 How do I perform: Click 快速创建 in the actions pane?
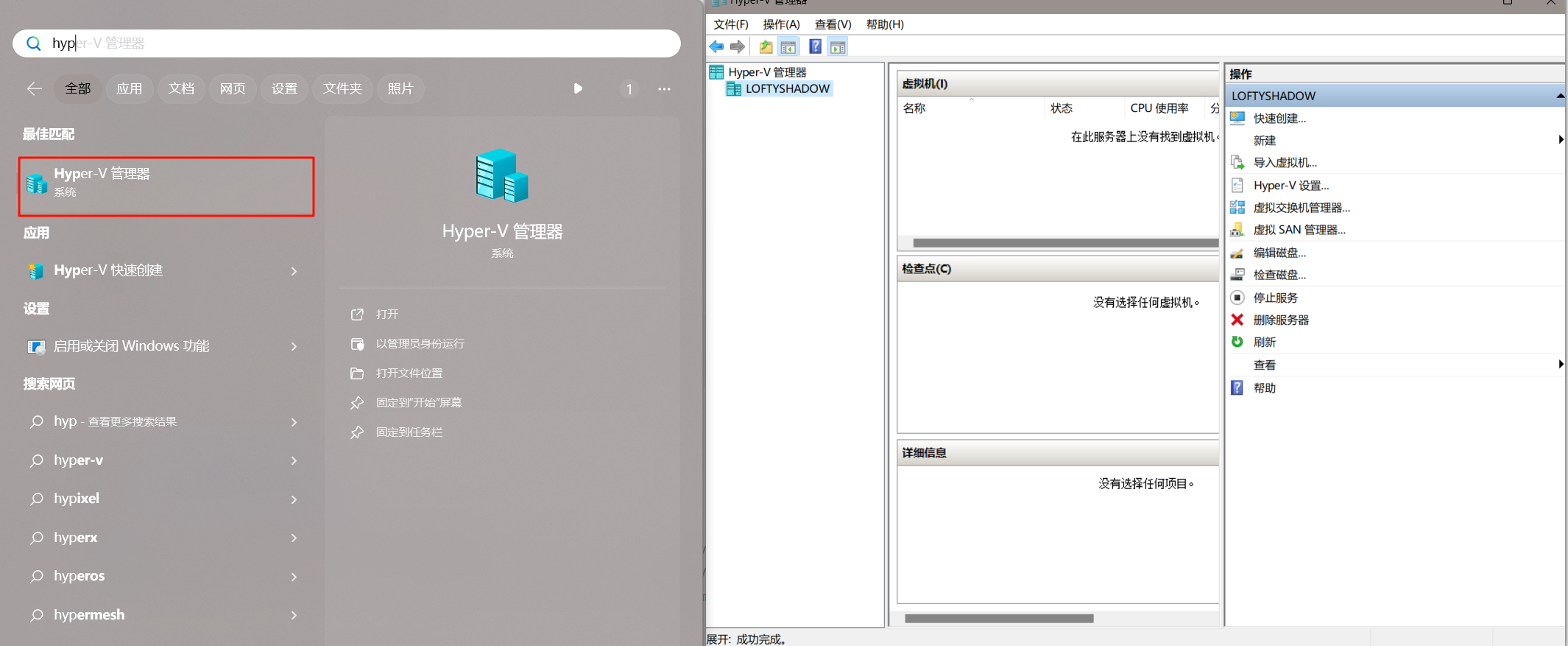[1279, 118]
